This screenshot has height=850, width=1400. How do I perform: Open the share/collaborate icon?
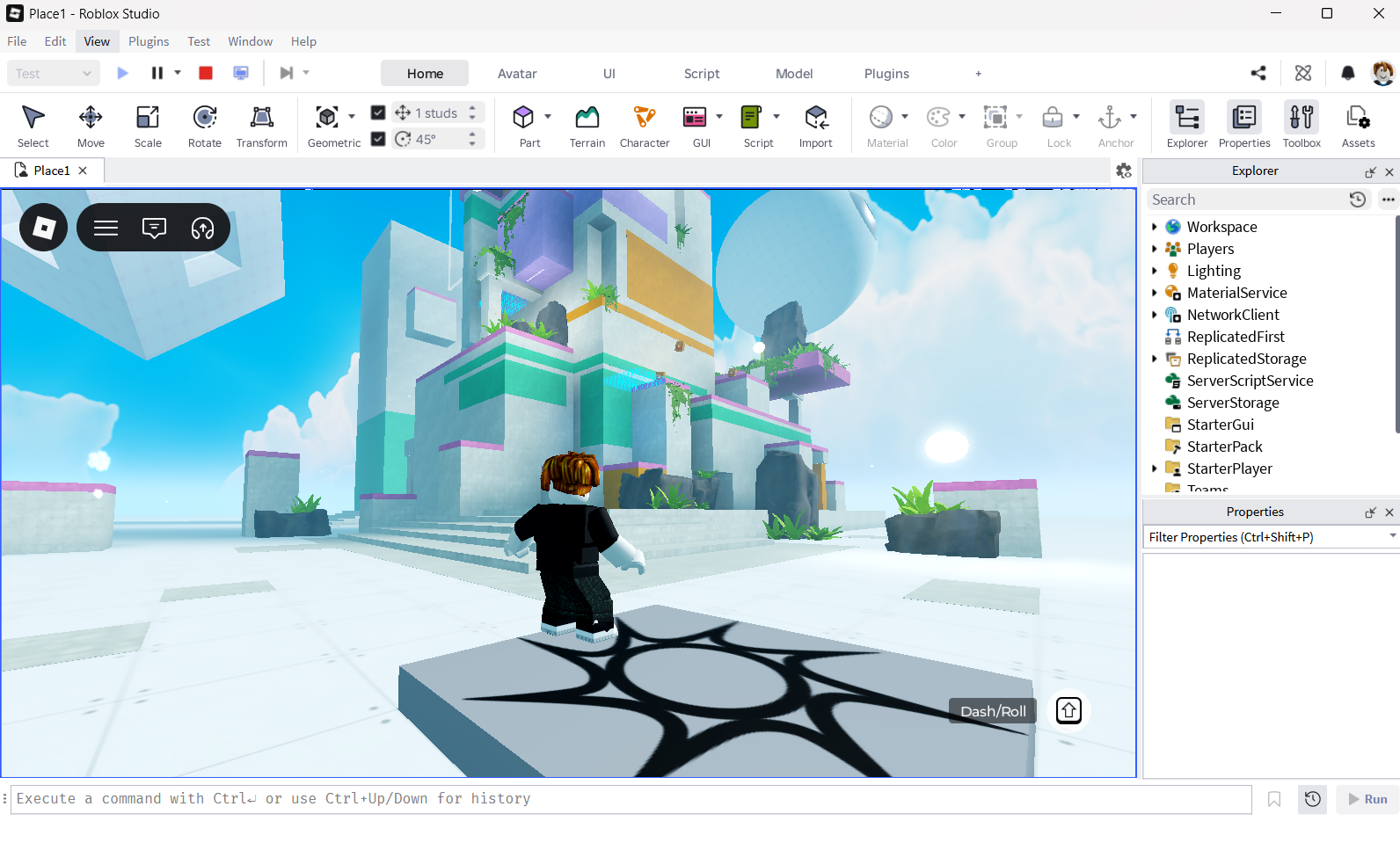tap(1258, 73)
